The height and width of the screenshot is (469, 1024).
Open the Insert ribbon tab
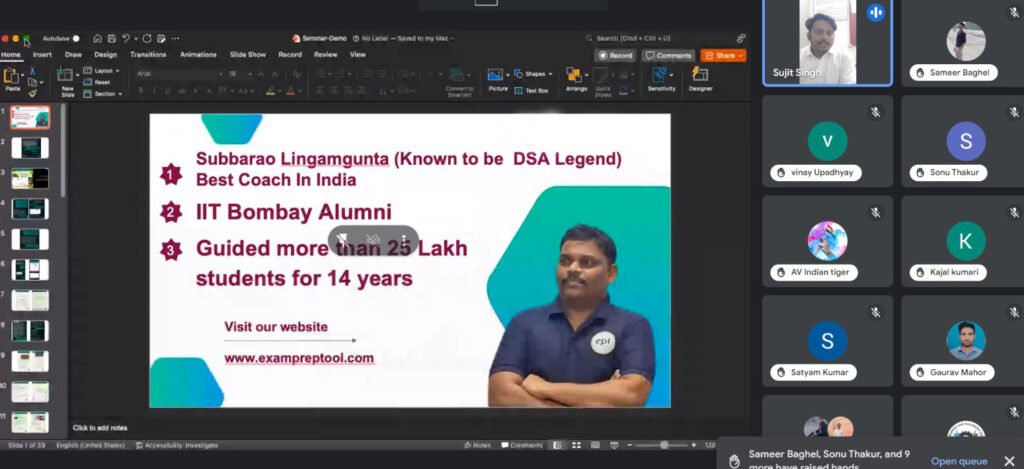coord(42,55)
